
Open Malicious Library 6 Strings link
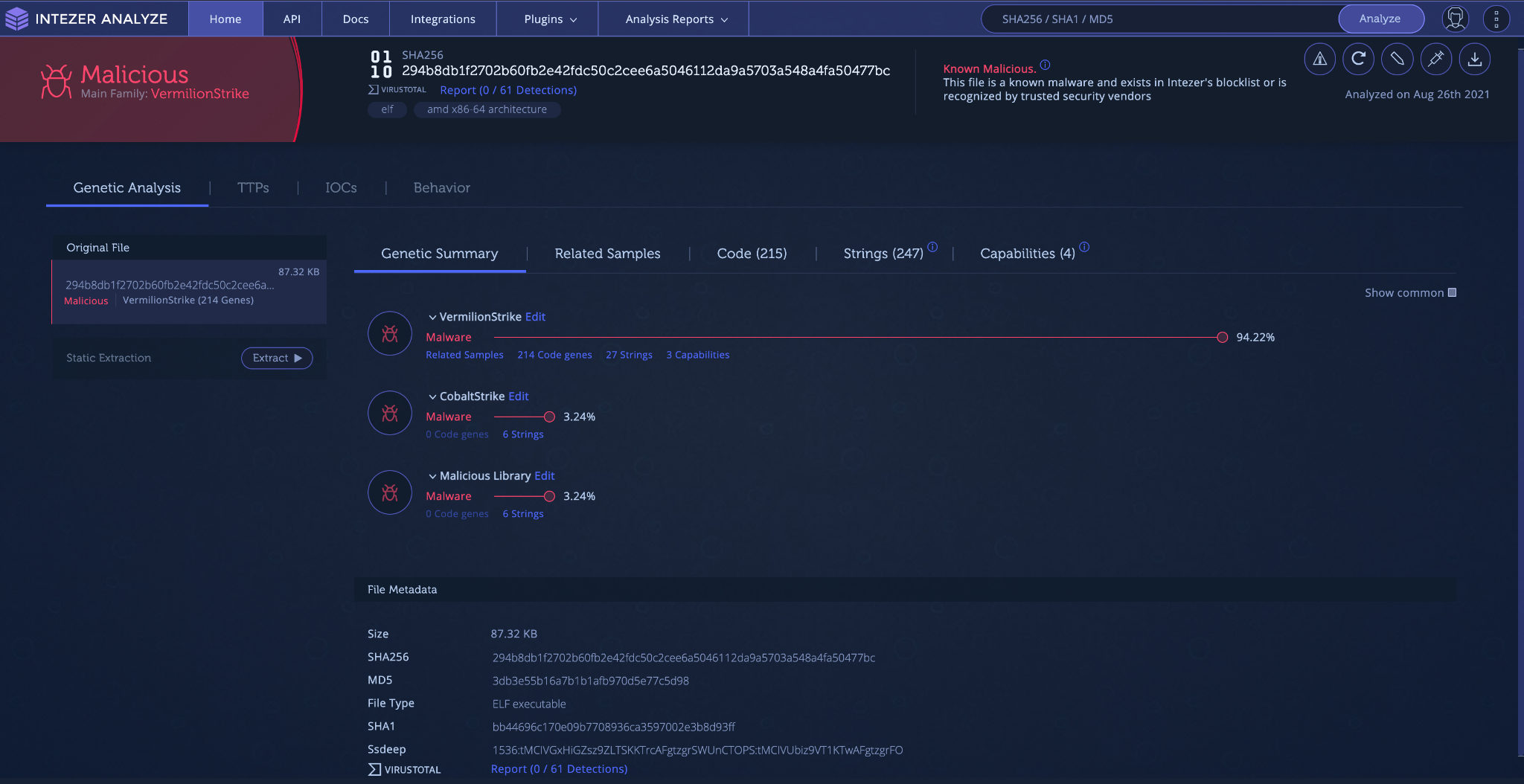click(x=523, y=514)
